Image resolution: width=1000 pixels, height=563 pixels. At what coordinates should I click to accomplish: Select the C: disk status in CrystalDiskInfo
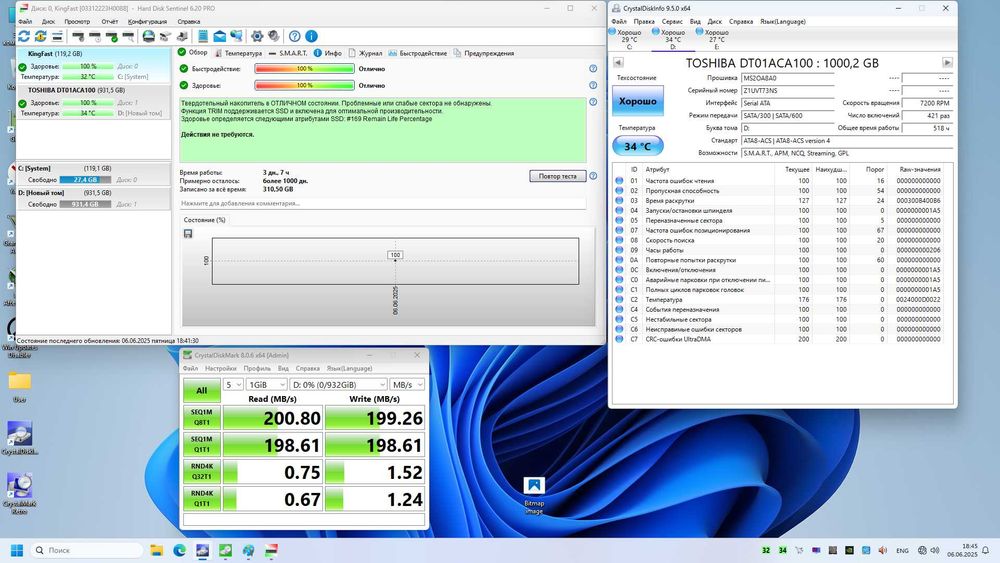pos(629,39)
